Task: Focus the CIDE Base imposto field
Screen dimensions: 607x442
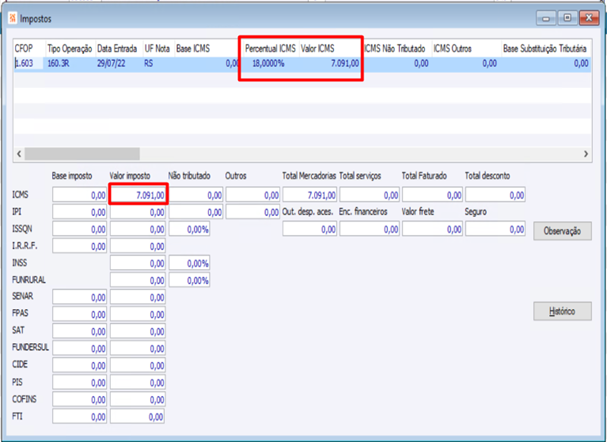Action: coord(79,365)
